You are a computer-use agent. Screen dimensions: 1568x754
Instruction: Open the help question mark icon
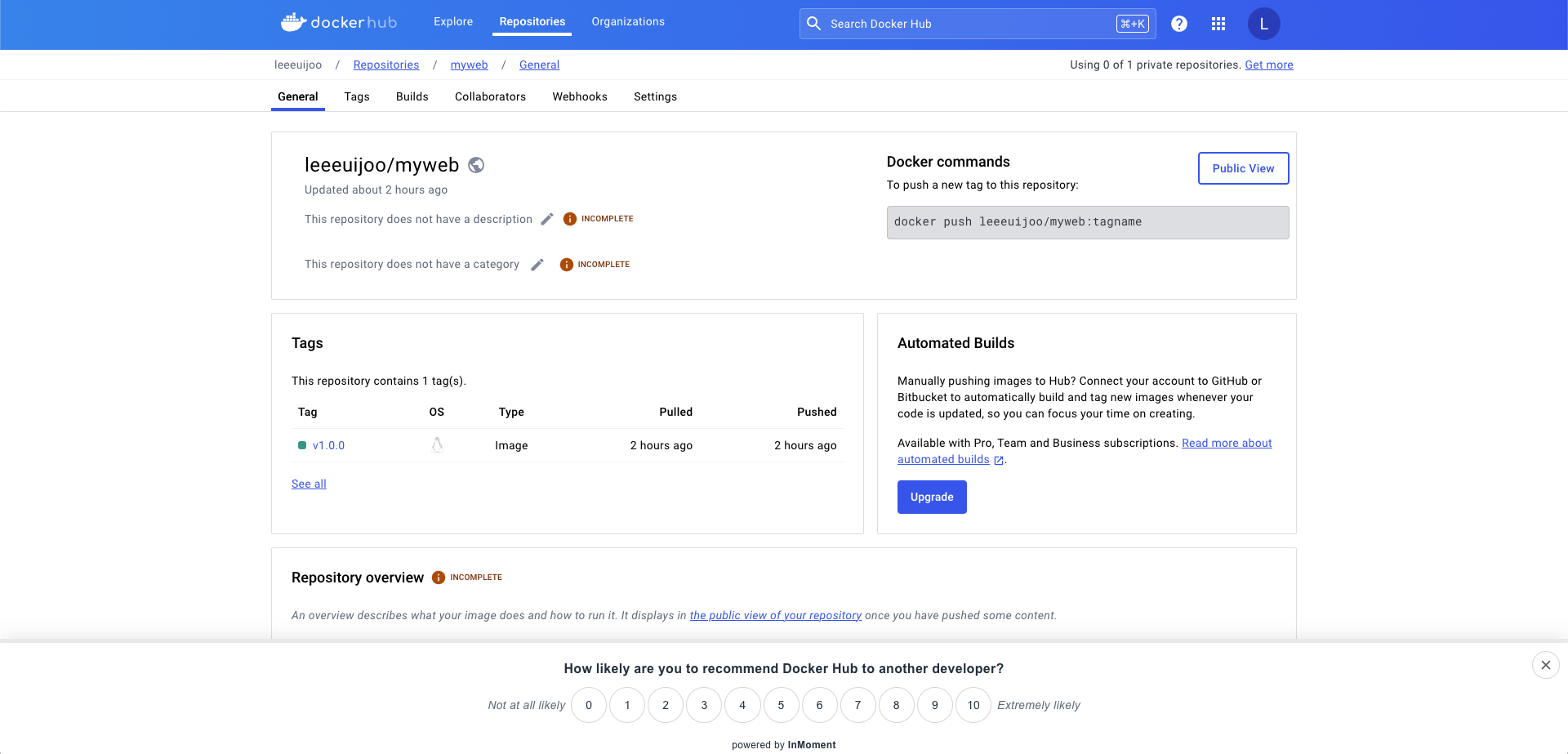point(1179,24)
